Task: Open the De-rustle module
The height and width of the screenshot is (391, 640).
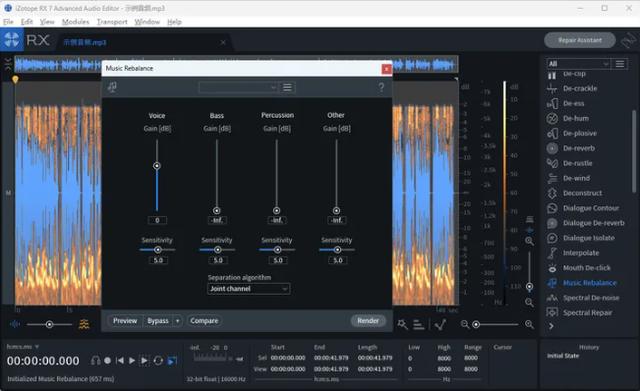Action: [577, 163]
